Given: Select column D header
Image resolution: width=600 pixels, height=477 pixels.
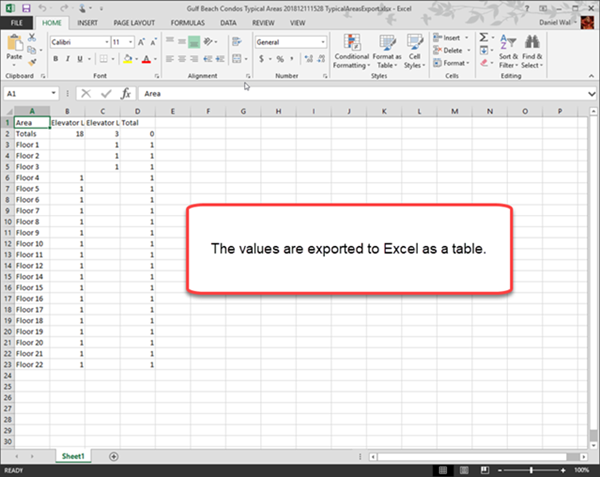Looking at the screenshot, I should coord(137,111).
